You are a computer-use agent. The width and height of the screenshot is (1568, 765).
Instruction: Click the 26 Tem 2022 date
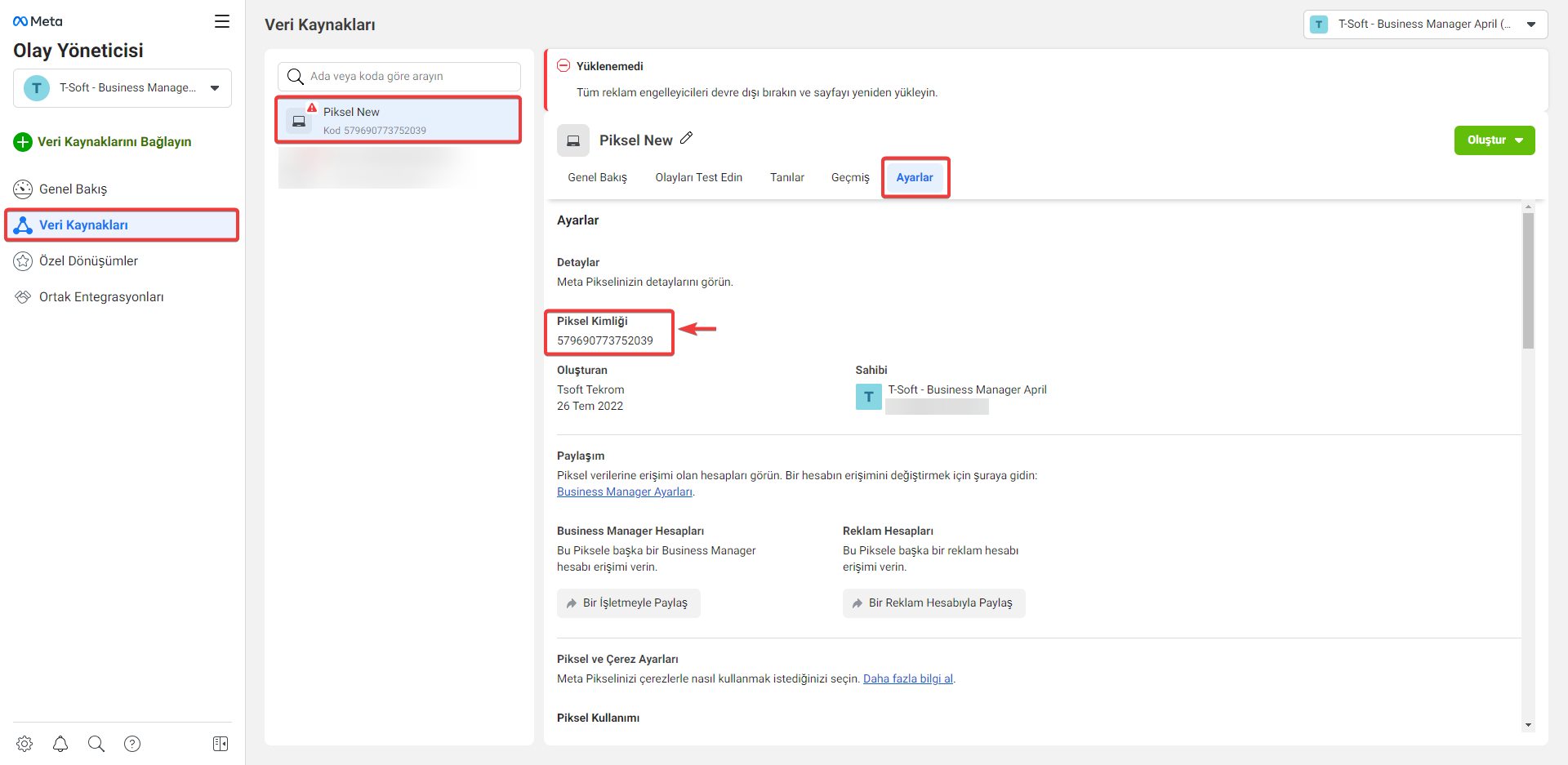[590, 407]
